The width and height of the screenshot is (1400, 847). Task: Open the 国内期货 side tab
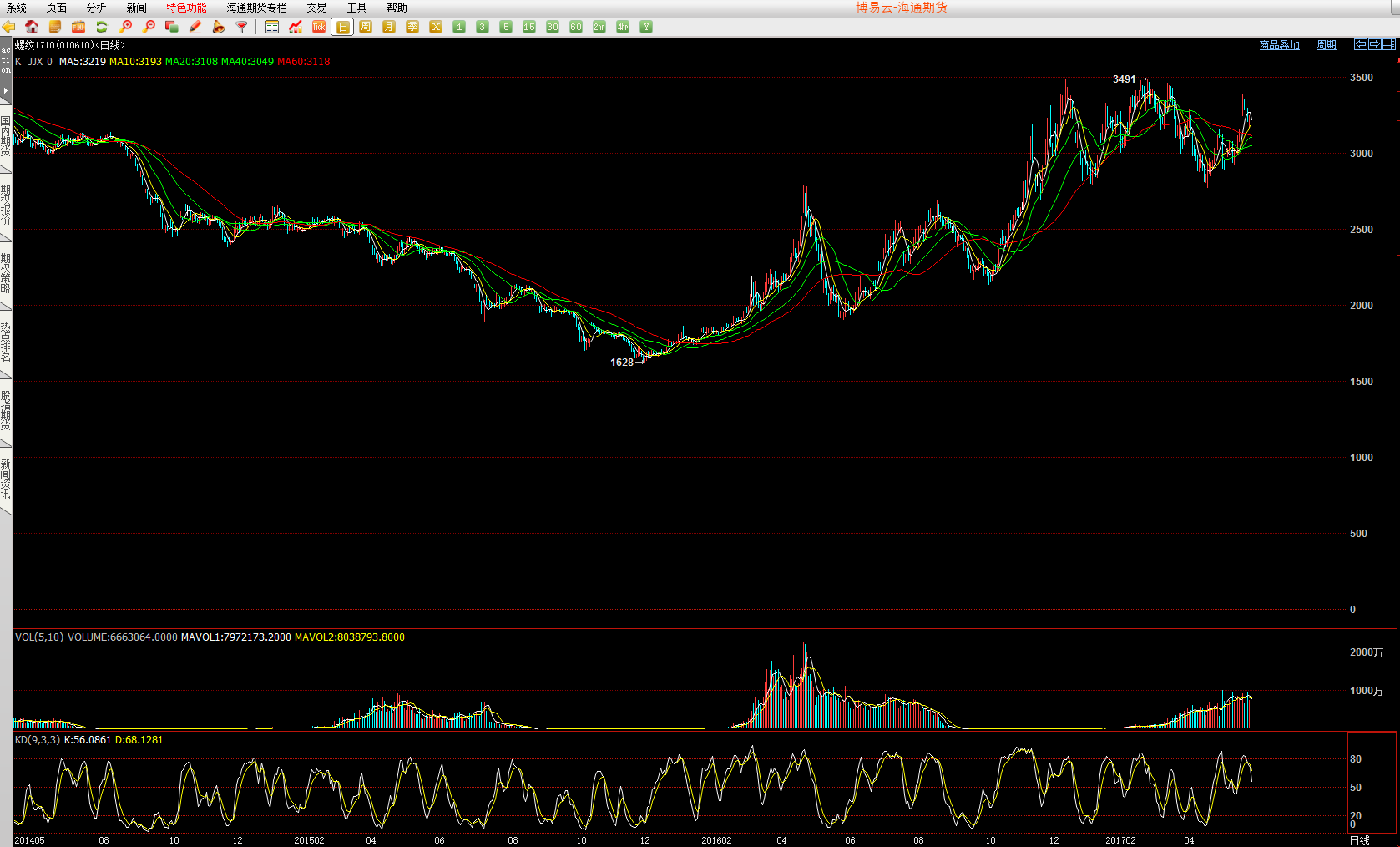pos(6,136)
